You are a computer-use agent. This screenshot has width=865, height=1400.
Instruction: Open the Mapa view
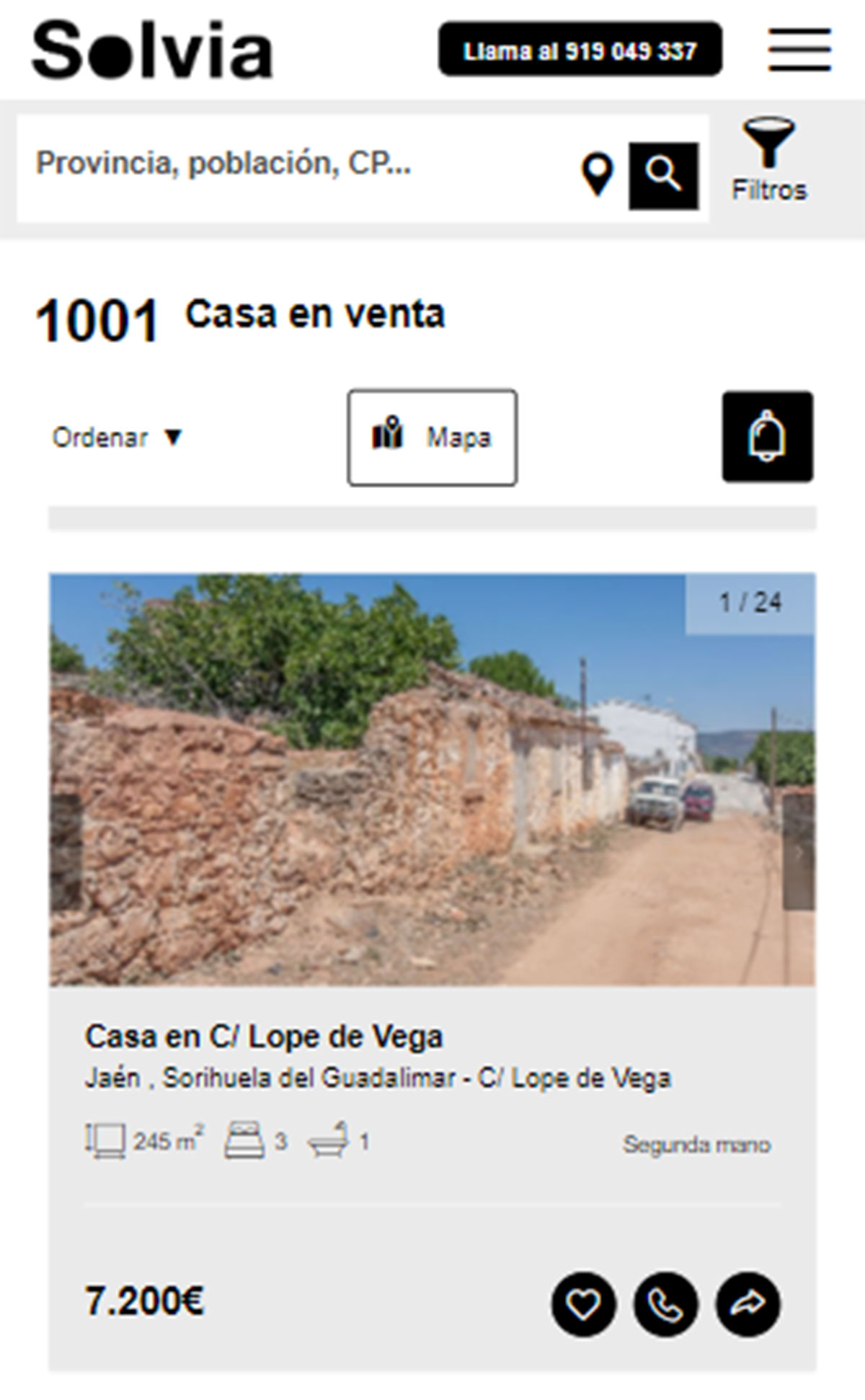[x=432, y=438]
